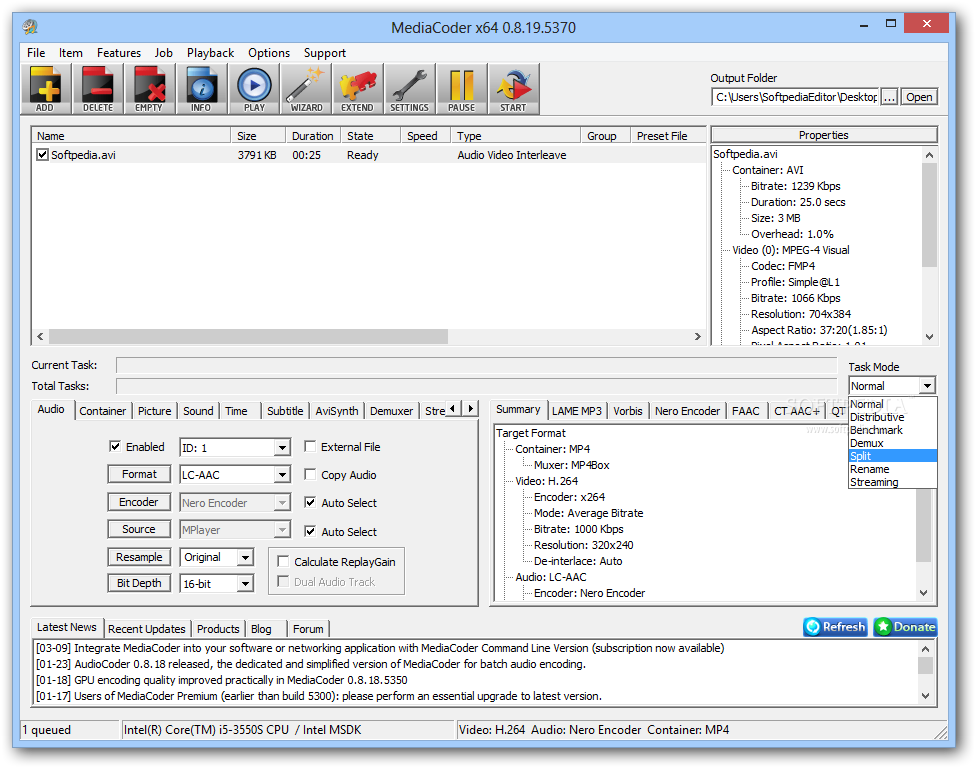Open the INFO tool
This screenshot has height=768, width=976.
pos(201,88)
